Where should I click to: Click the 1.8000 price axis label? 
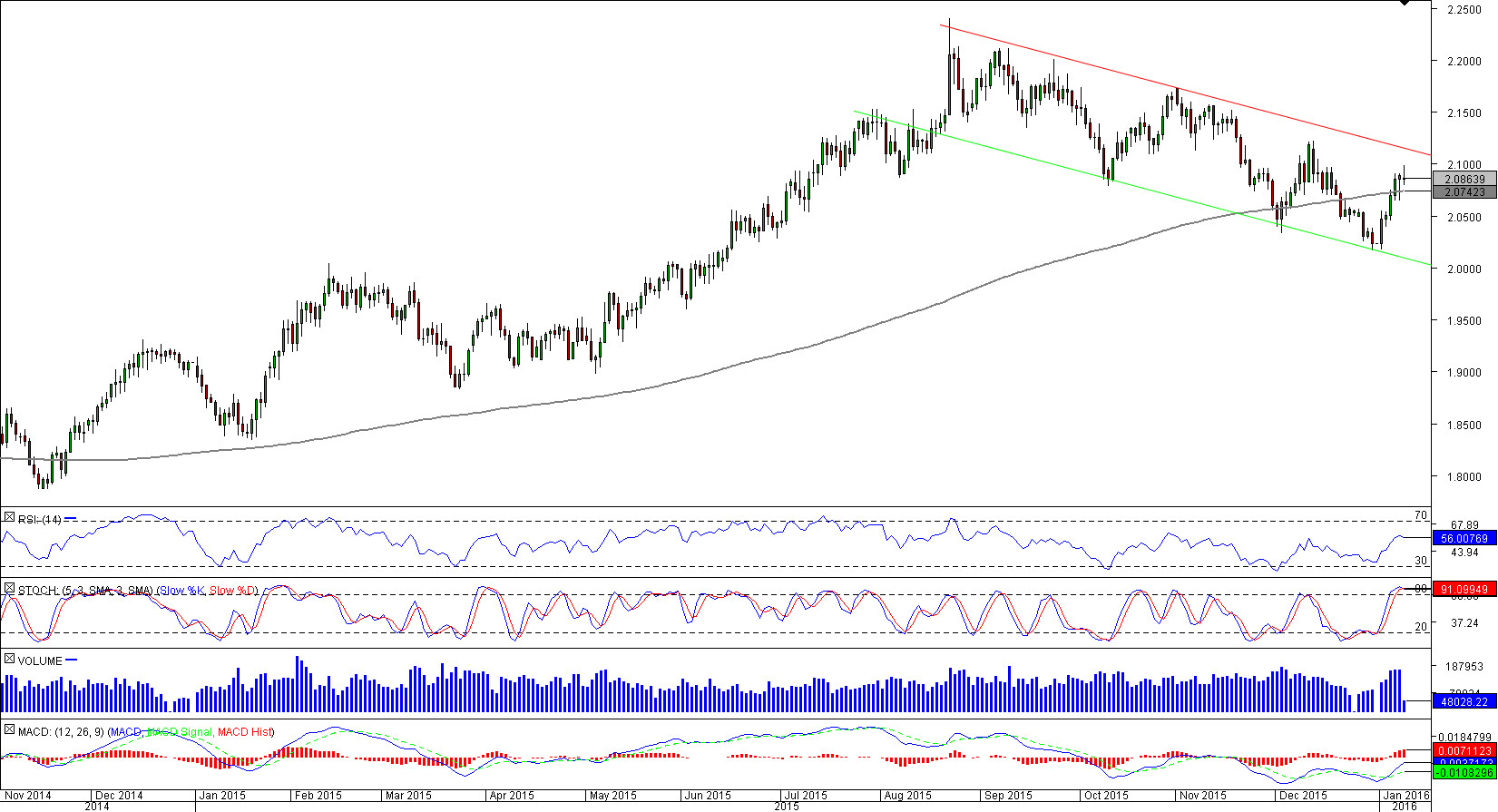tap(1464, 477)
